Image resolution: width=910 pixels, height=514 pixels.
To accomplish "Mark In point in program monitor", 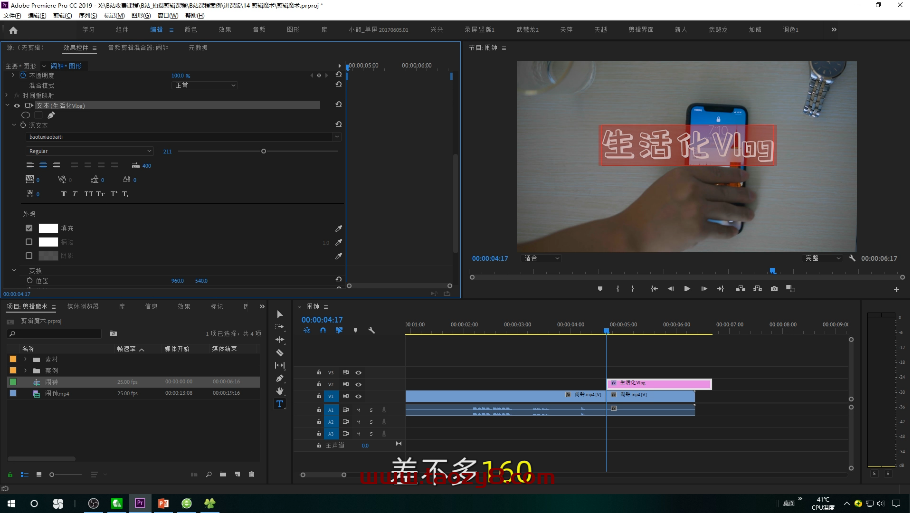I will click(x=618, y=288).
